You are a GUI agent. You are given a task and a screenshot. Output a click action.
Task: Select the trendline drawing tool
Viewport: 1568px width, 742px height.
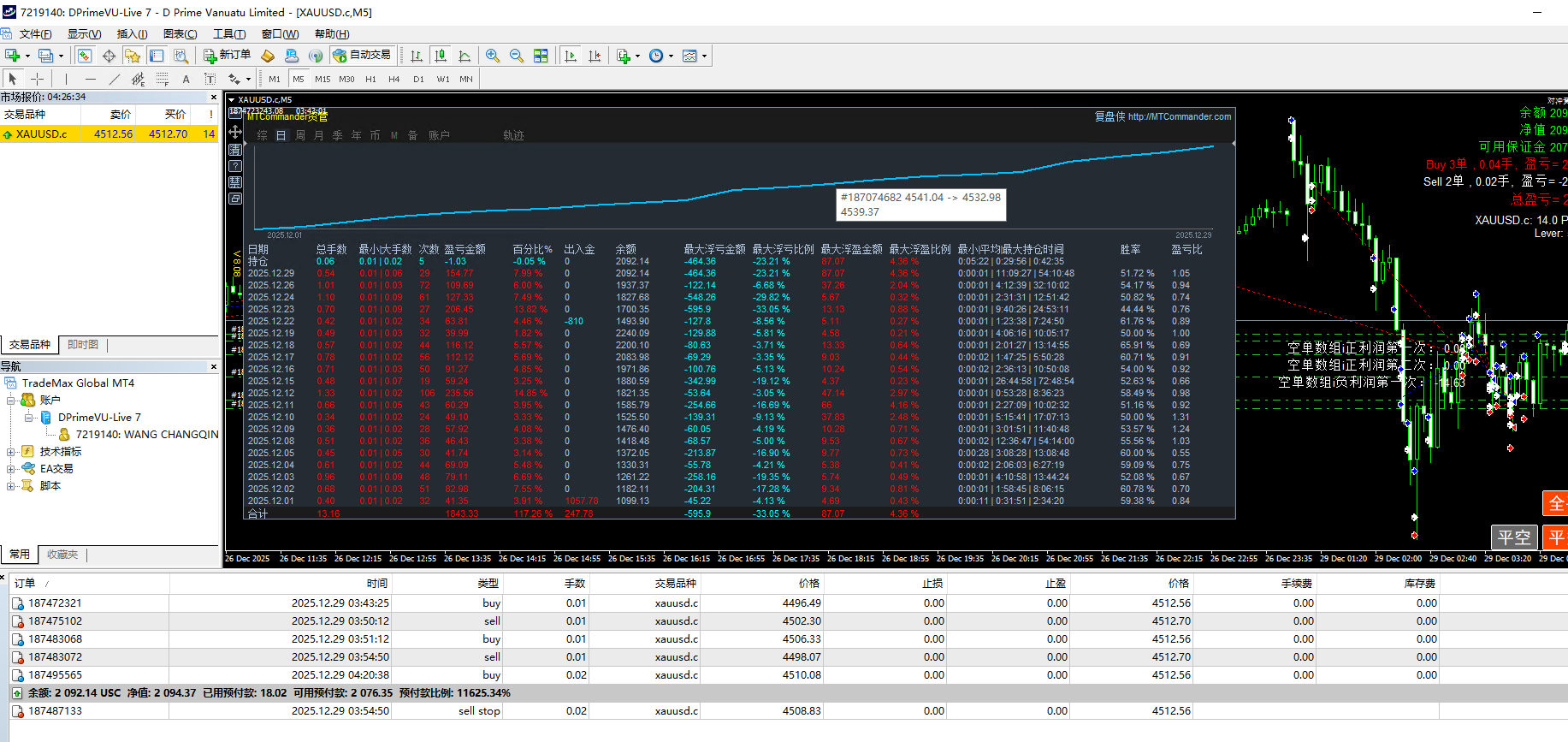click(114, 79)
